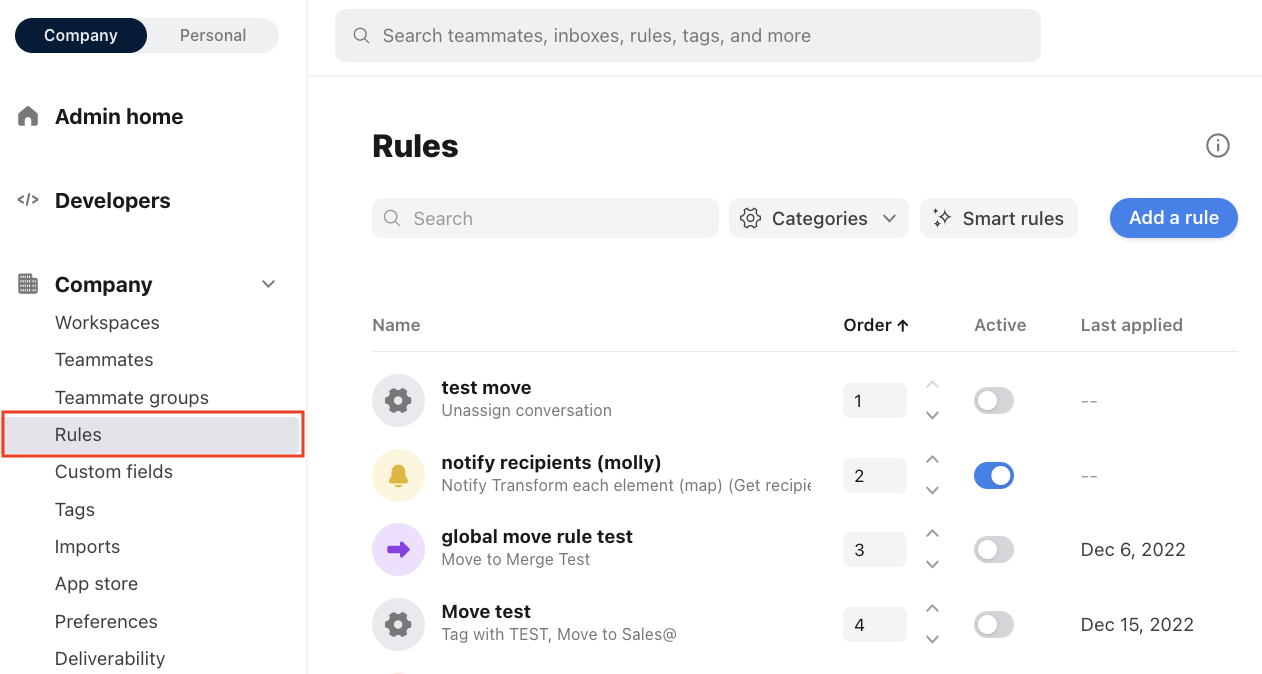The height and width of the screenshot is (674, 1262).
Task: Disable the notify recipients (molly) rule
Action: coord(993,474)
